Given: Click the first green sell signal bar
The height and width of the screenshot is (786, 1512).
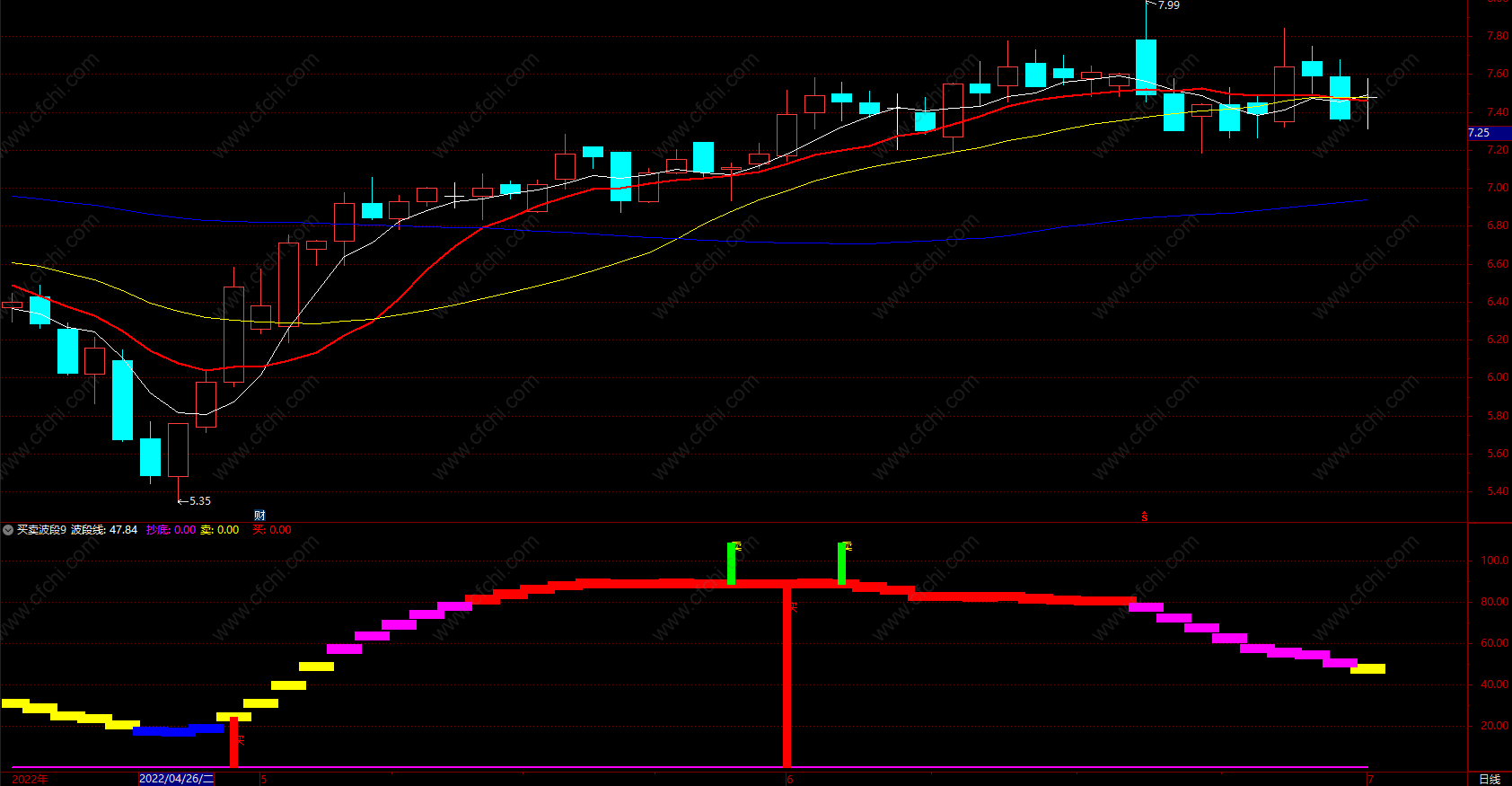Looking at the screenshot, I should click(731, 563).
